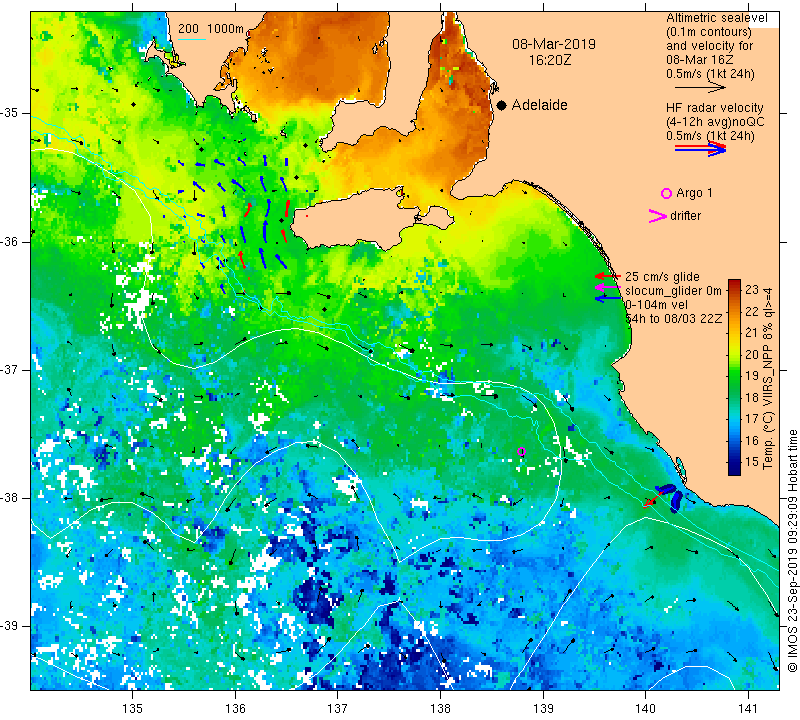Click longitude axis label 135
The height and width of the screenshot is (720, 800).
click(133, 708)
